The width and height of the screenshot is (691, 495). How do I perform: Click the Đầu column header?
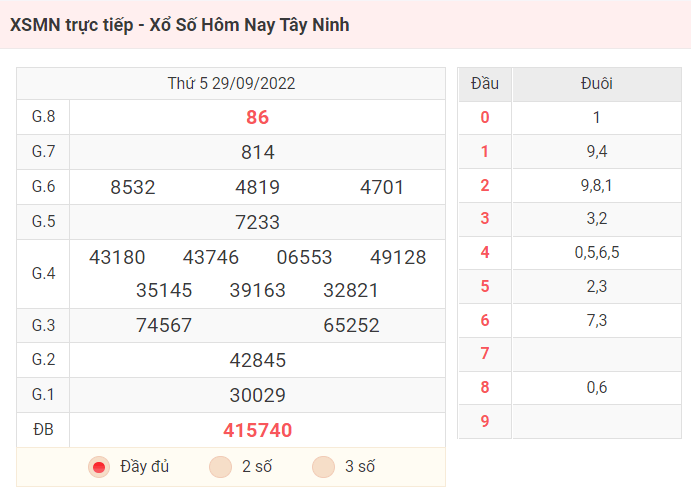click(485, 84)
